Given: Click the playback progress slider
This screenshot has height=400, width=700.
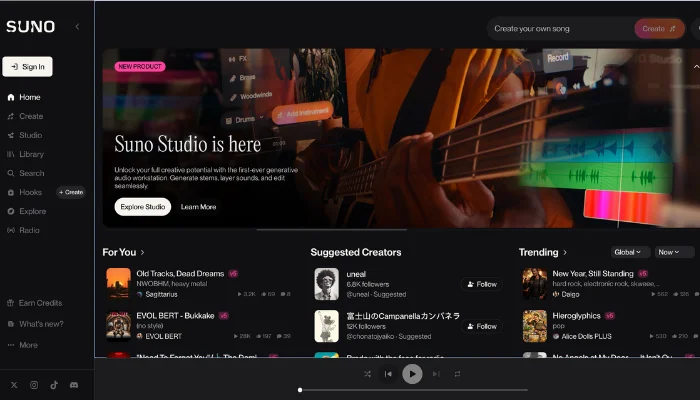Looking at the screenshot, I should pyautogui.click(x=412, y=390).
